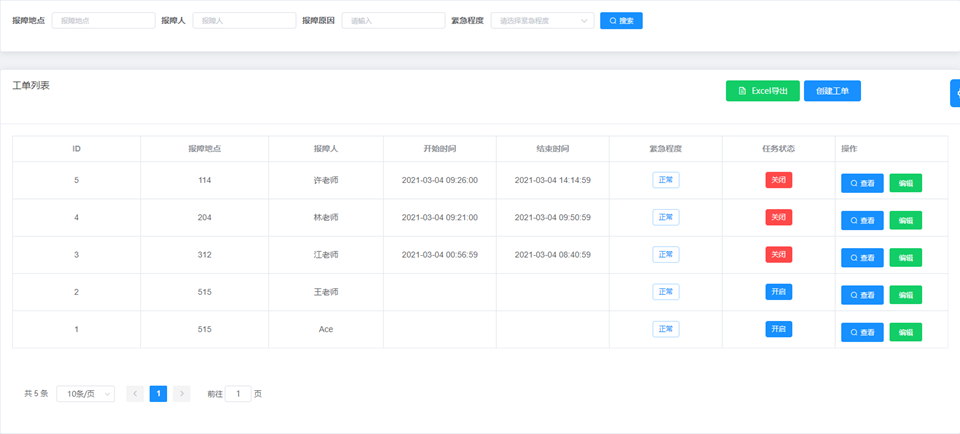Click start time 2021-03-04 09:26:00
This screenshot has height=434, width=960.
tap(440, 181)
